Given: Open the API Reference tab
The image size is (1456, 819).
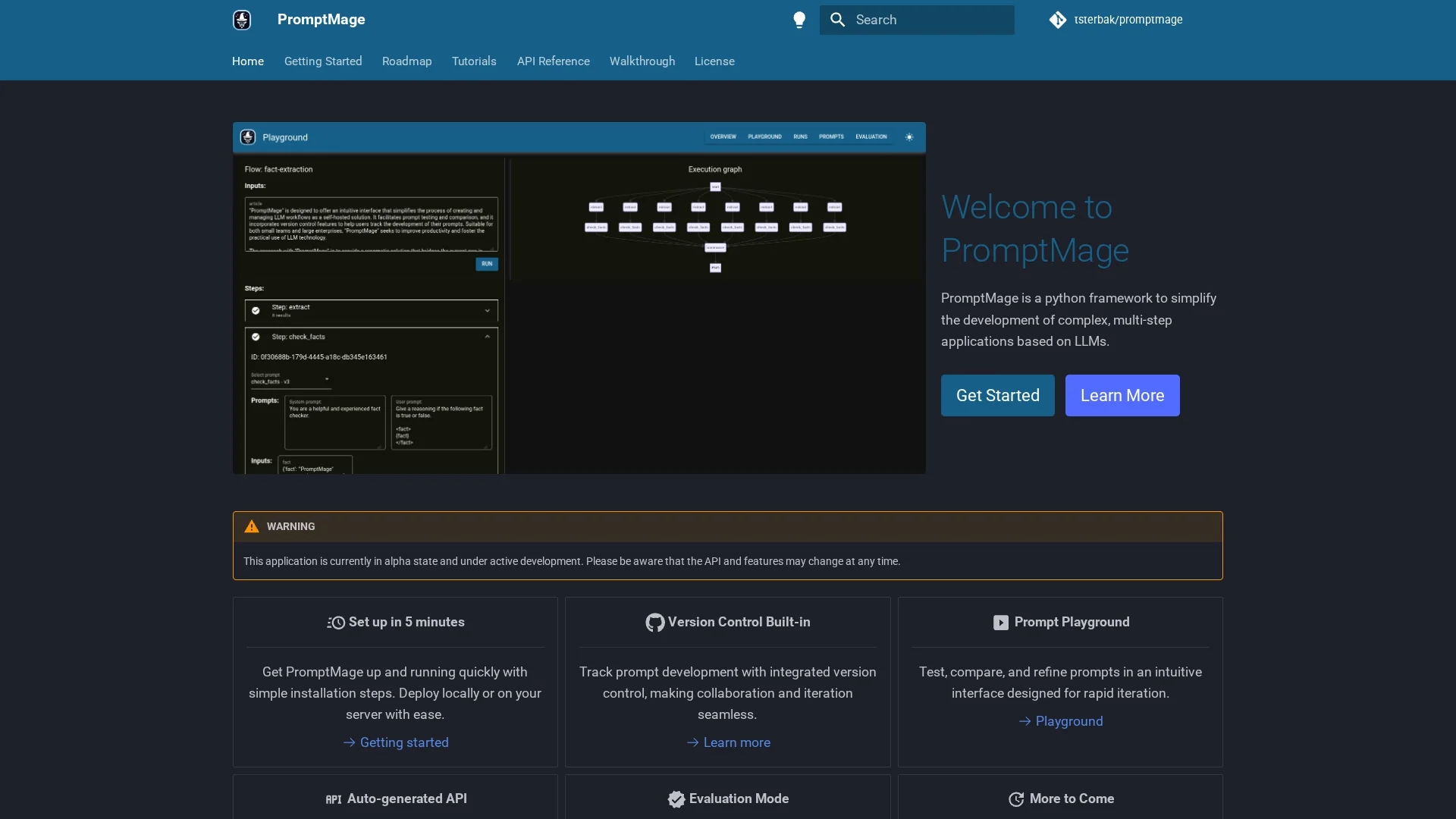Looking at the screenshot, I should tap(554, 61).
